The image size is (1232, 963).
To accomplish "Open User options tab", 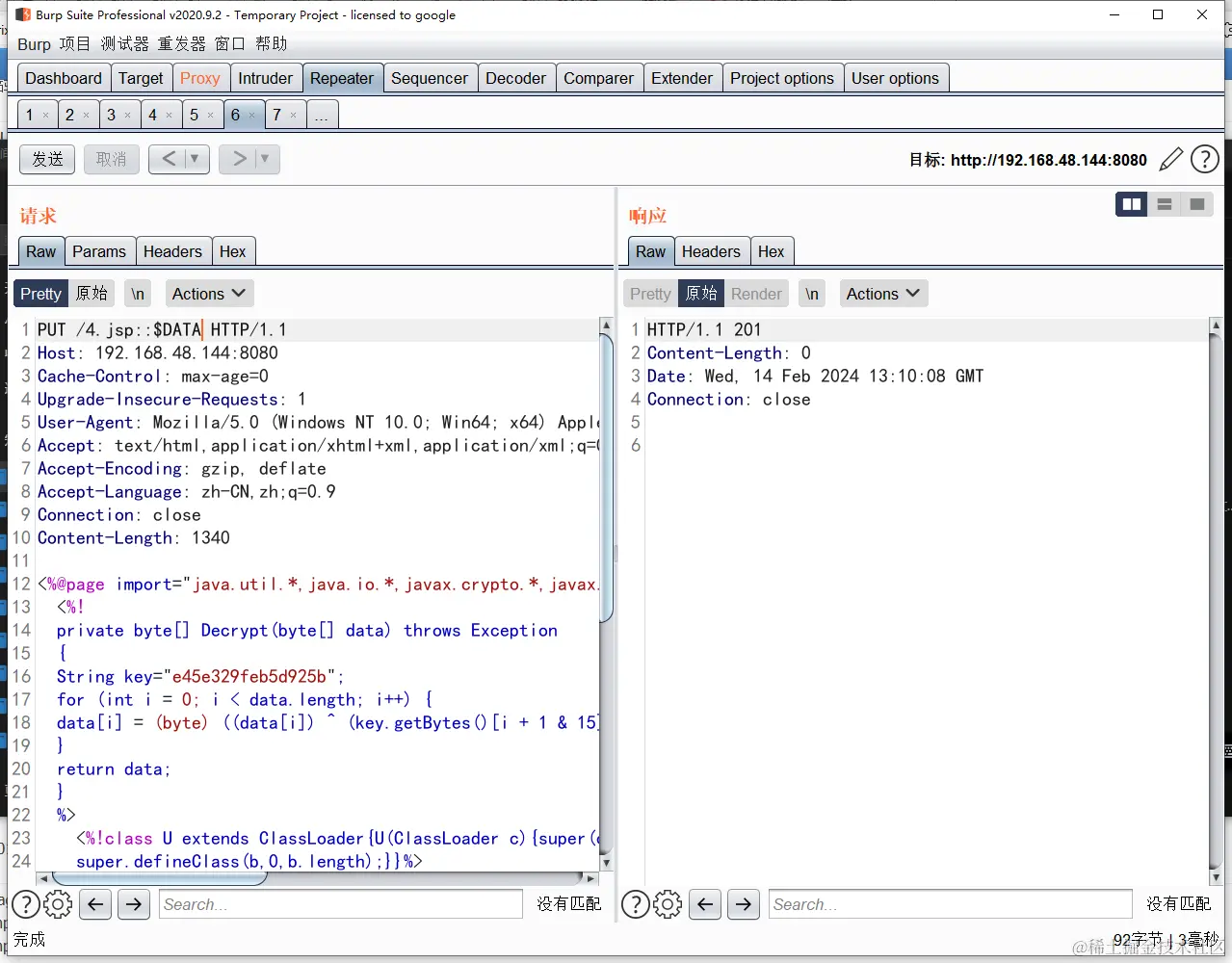I will [895, 78].
